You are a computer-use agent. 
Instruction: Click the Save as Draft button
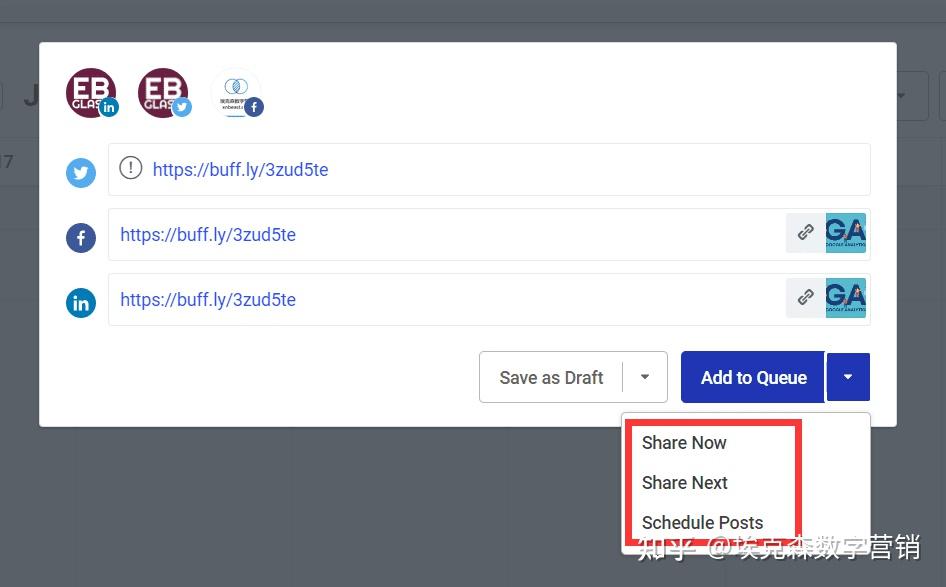551,377
